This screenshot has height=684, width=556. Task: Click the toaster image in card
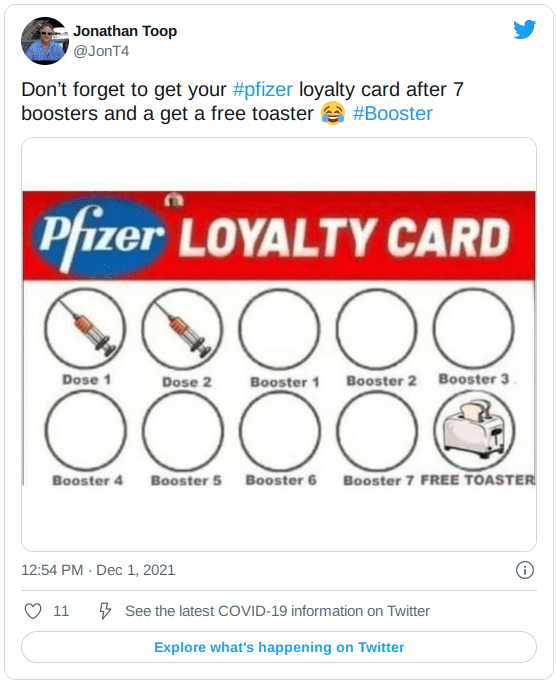point(474,429)
